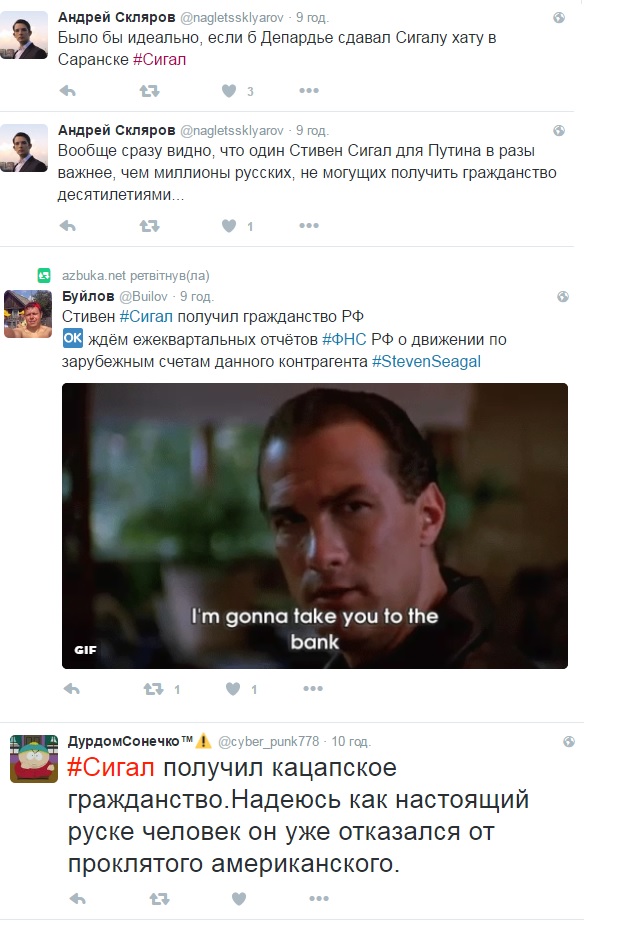The height and width of the screenshot is (925, 641).
Task: Play the Steven Seagal GIF
Action: [x=315, y=526]
